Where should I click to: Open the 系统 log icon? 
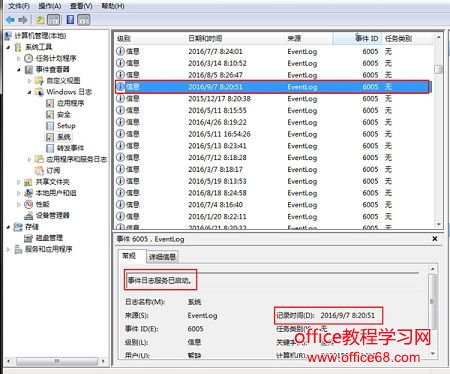[x=50, y=137]
